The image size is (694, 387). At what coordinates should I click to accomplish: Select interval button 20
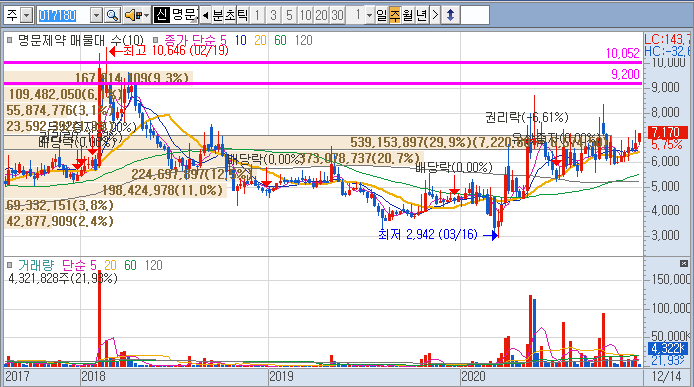coord(321,15)
